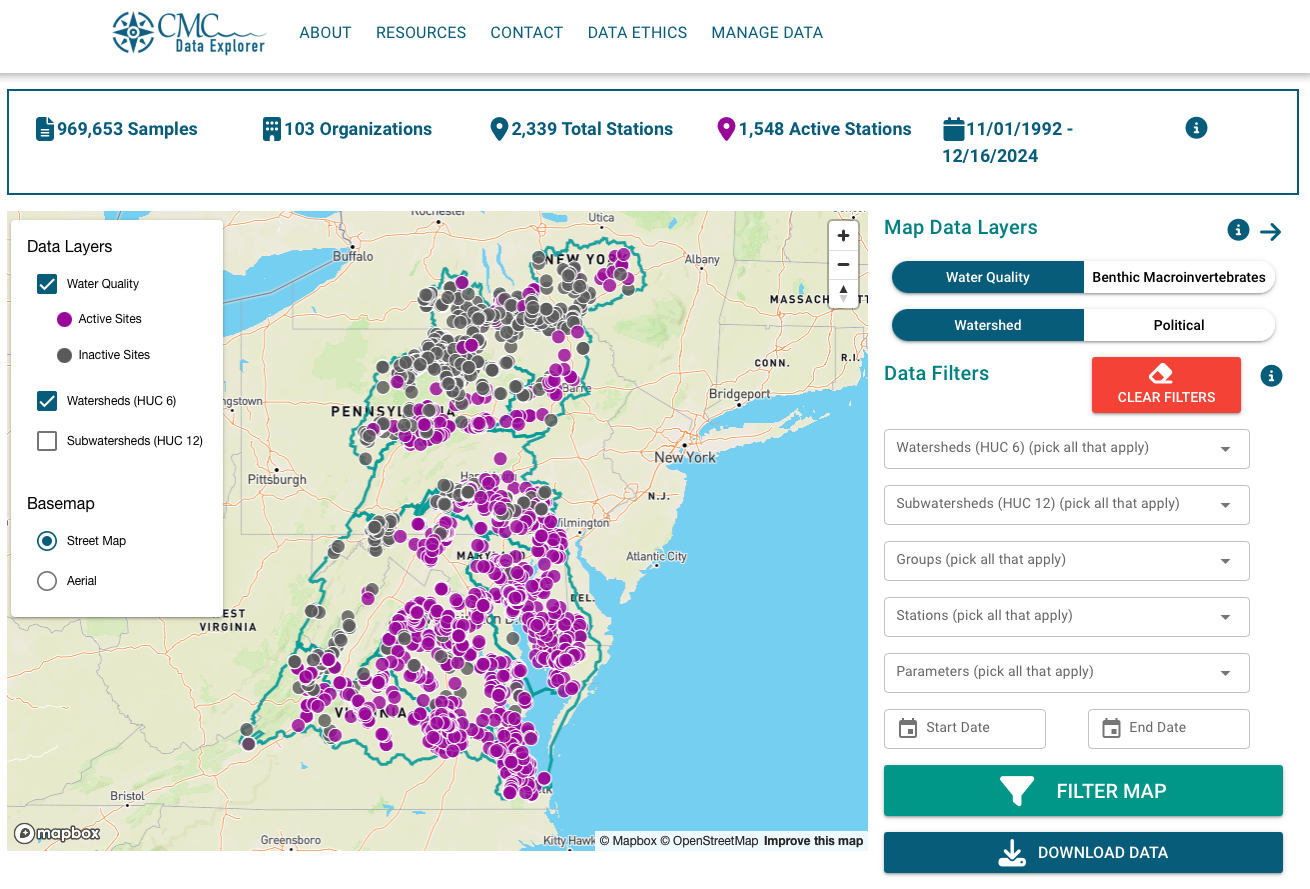Click the Mapbox logo on the map
This screenshot has width=1310, height=889.
click(x=57, y=833)
